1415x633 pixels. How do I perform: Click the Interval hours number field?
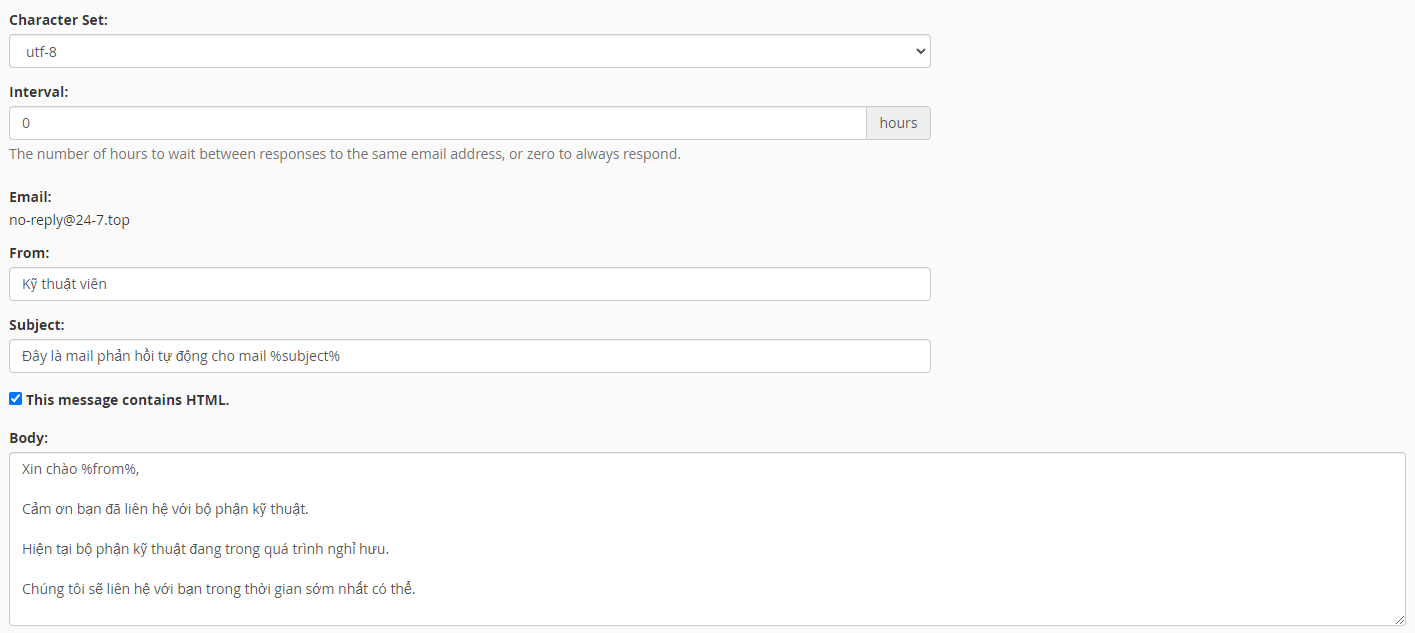click(437, 123)
